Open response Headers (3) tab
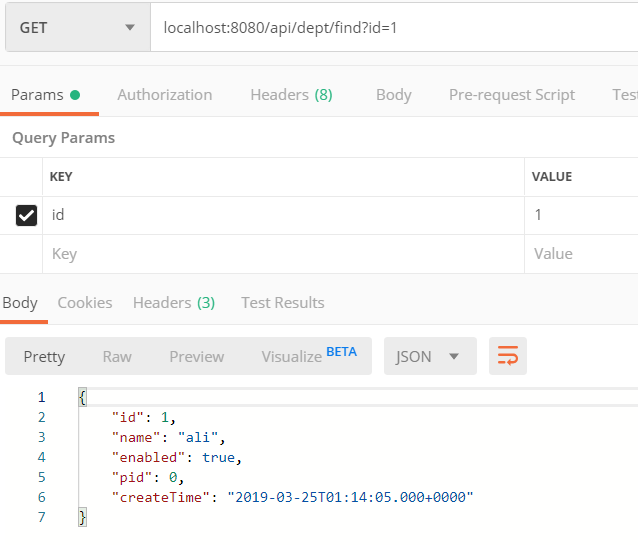Screen dimensions: 638x545 174,302
